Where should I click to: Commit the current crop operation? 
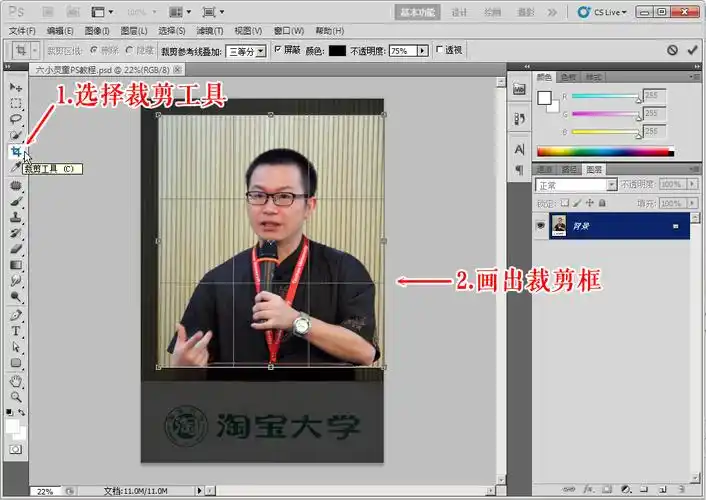coord(692,50)
